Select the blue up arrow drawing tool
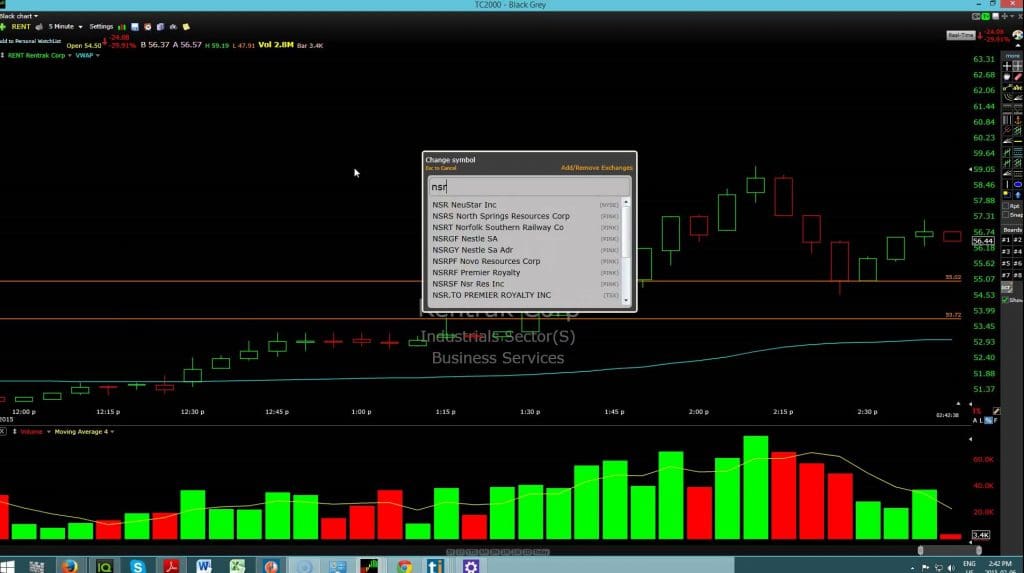Viewport: 1024px width, 573px height. 1018,195
